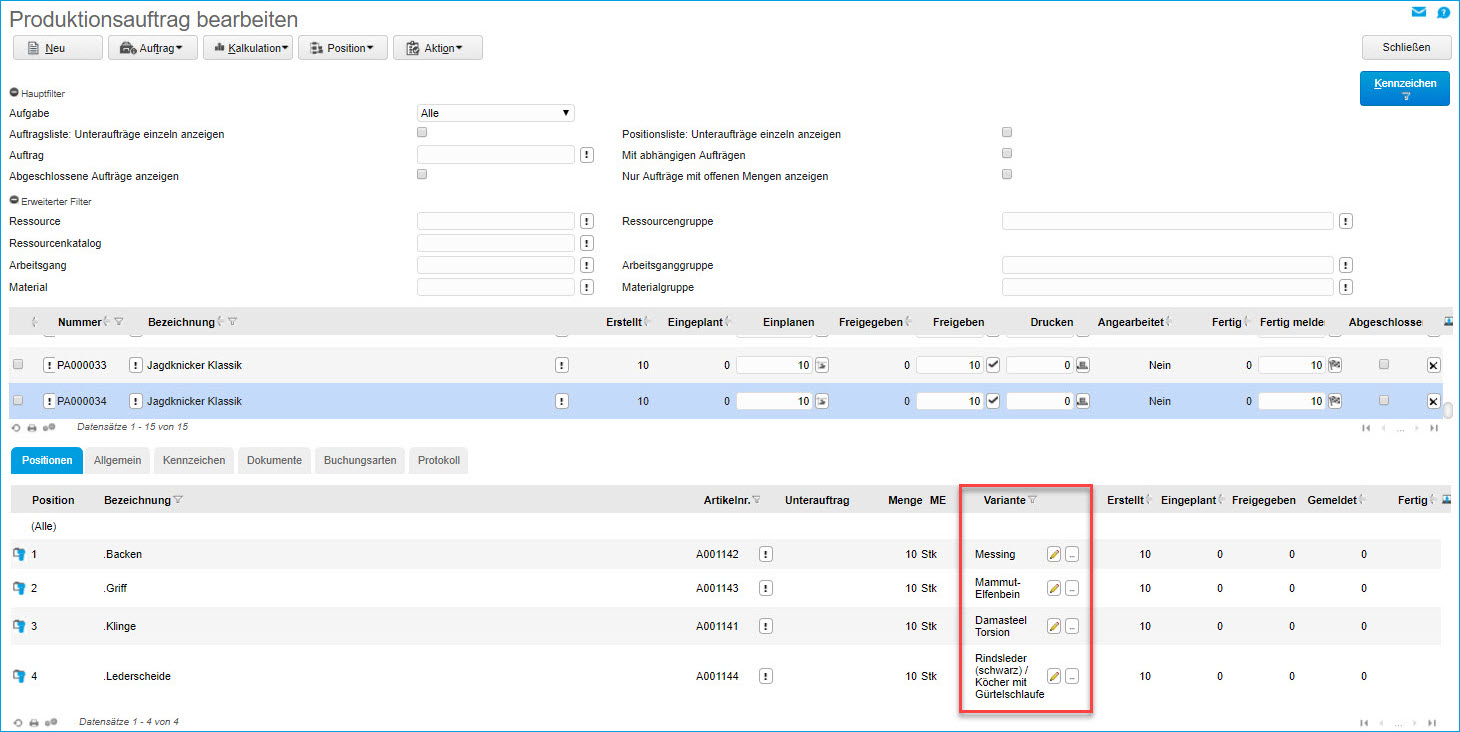Delete order PA000033 with the X icon
Viewport: 1460px width, 732px height.
tap(1433, 366)
